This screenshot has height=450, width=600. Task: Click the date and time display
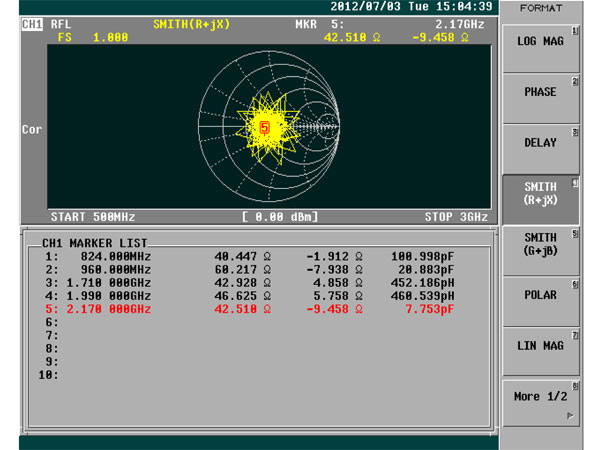[x=411, y=7]
